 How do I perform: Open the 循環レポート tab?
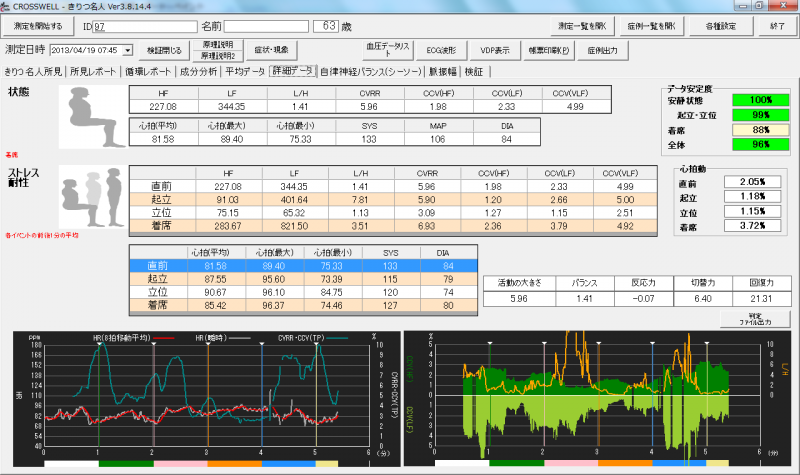click(147, 72)
